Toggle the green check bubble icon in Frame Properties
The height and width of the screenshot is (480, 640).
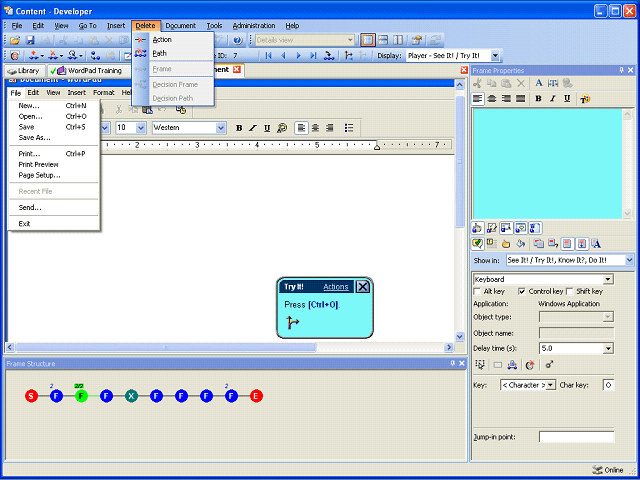pyautogui.click(x=478, y=244)
